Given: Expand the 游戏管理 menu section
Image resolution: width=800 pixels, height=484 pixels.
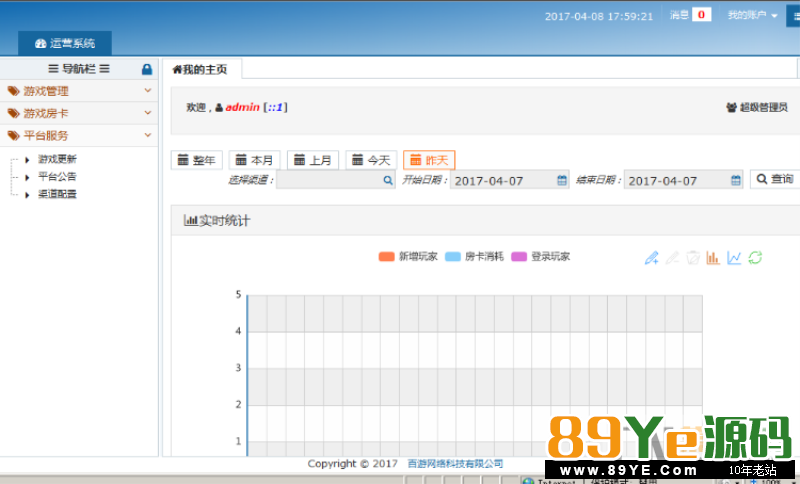Looking at the screenshot, I should 79,91.
